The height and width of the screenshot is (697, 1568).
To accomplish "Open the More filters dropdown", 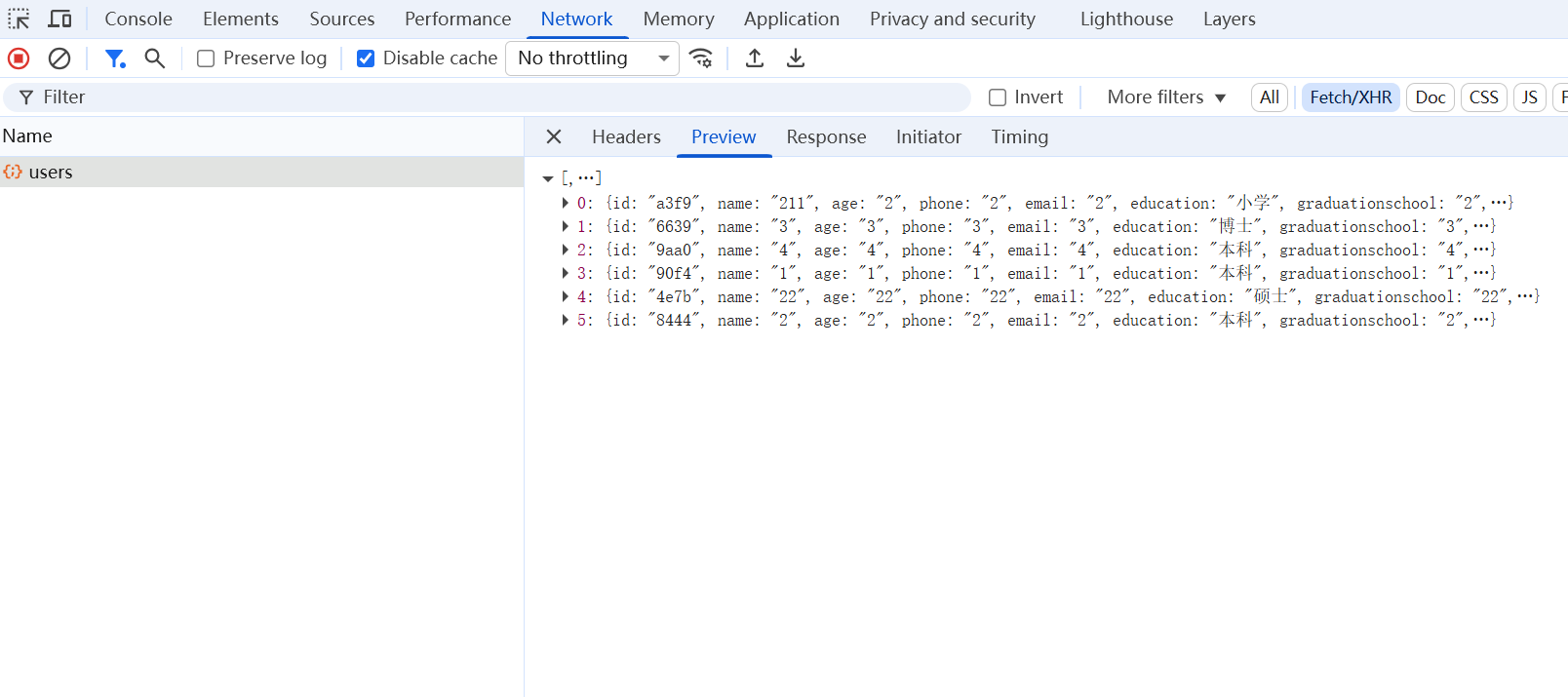I will [1166, 97].
